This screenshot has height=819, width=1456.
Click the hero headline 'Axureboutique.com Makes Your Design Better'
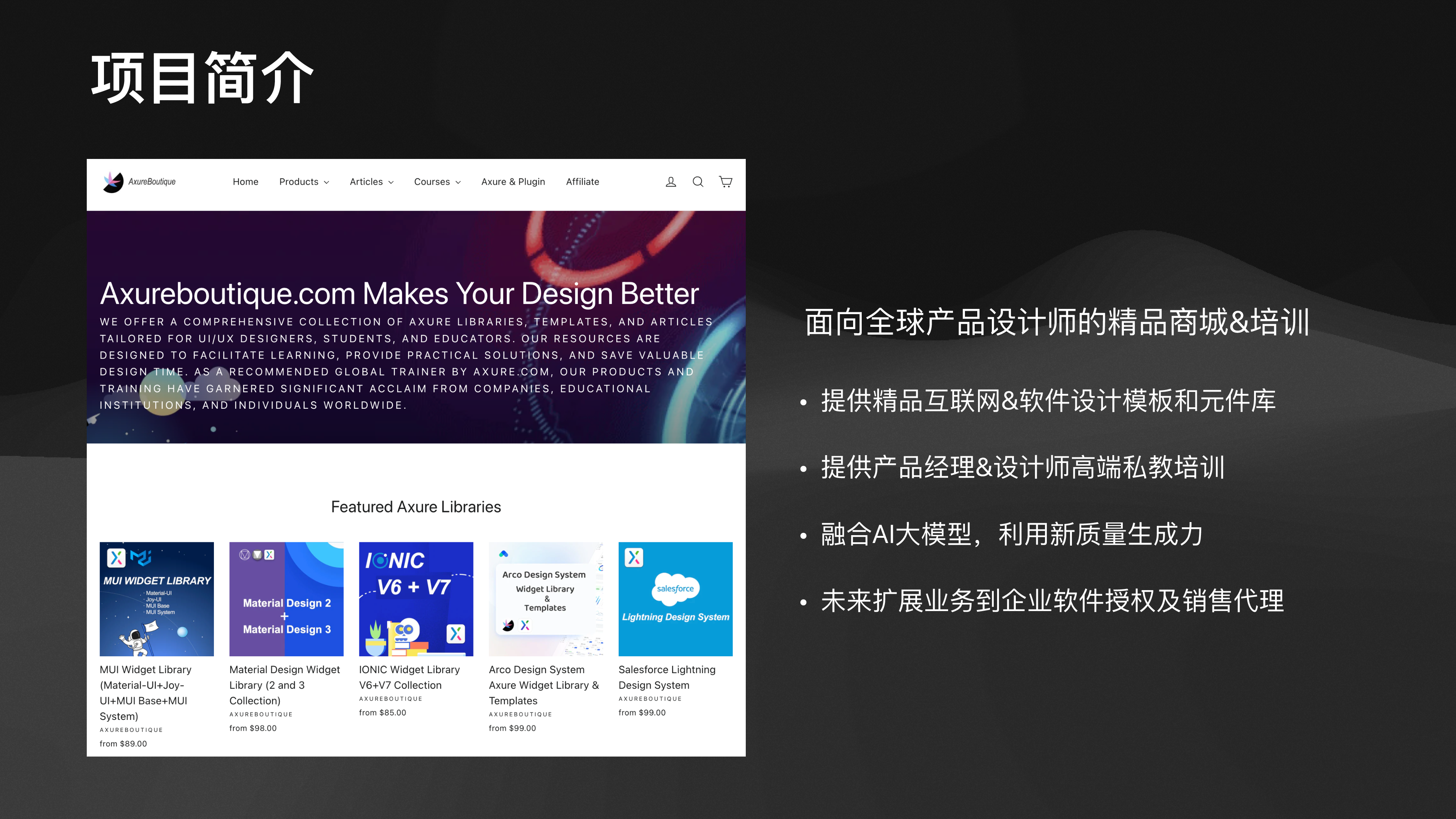pos(399,293)
